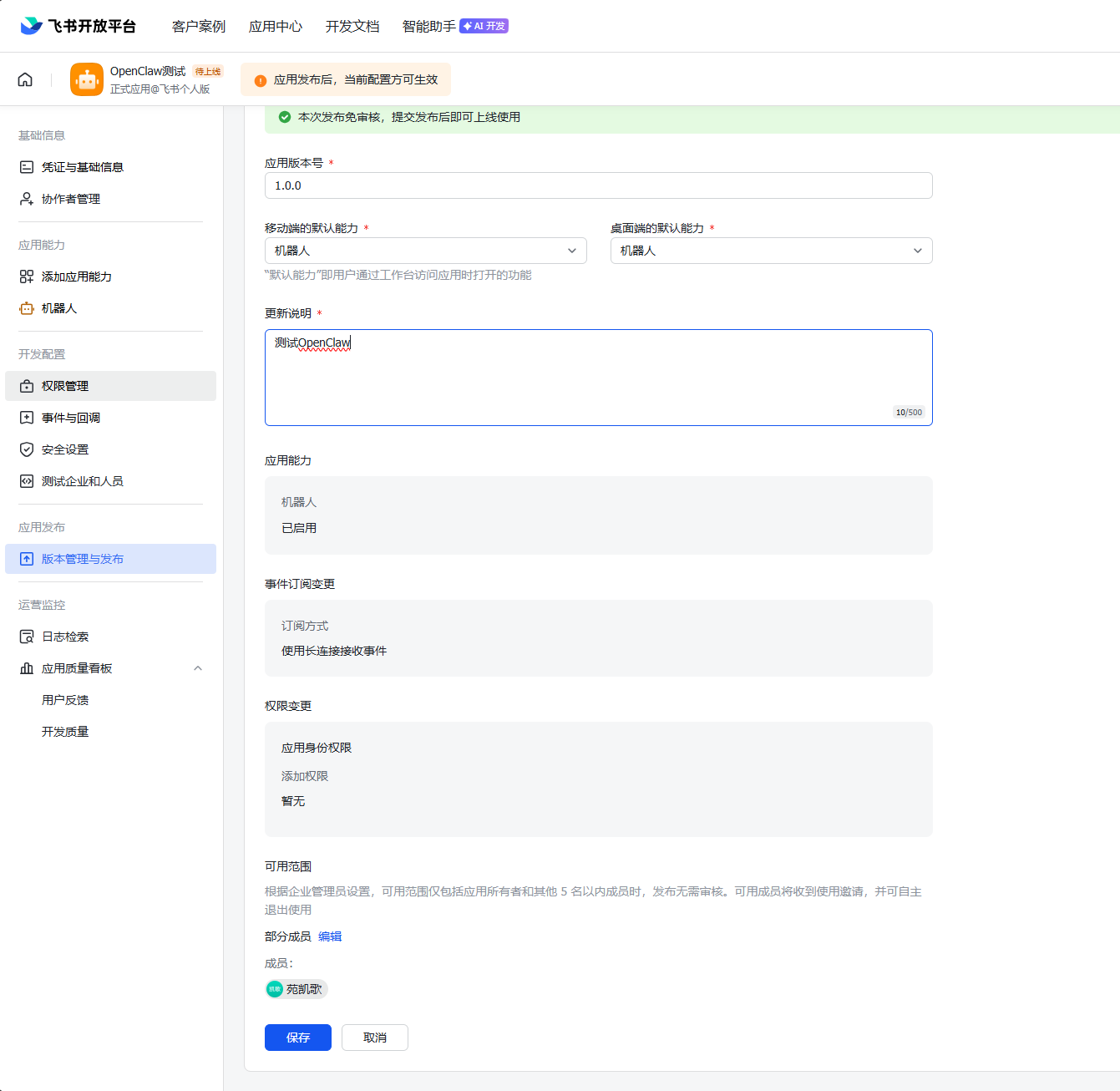Click the 保存 button
1120x1091 pixels.
click(x=297, y=1038)
